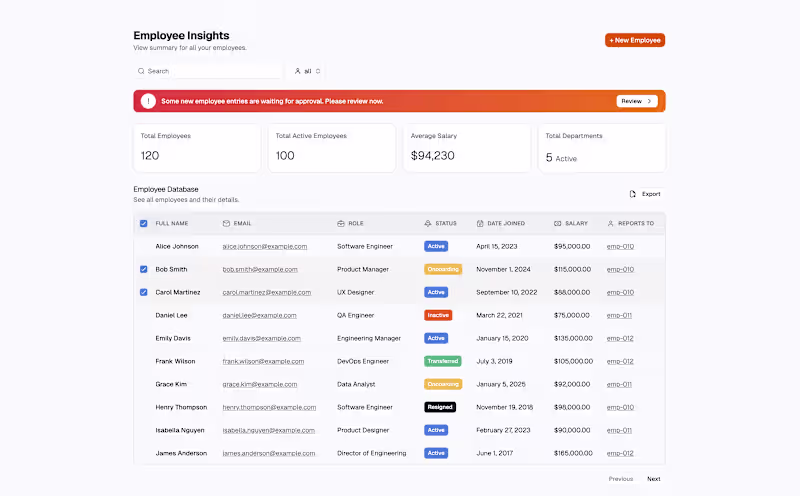Click into the Search input field
This screenshot has height=496, width=800.
tap(208, 71)
